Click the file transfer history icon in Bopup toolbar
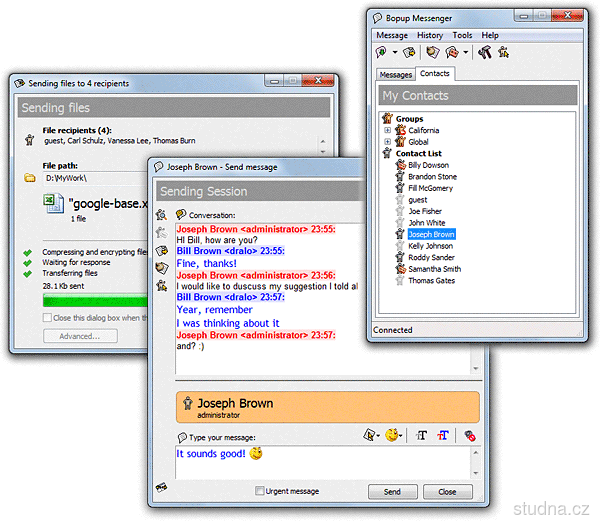 [452, 52]
